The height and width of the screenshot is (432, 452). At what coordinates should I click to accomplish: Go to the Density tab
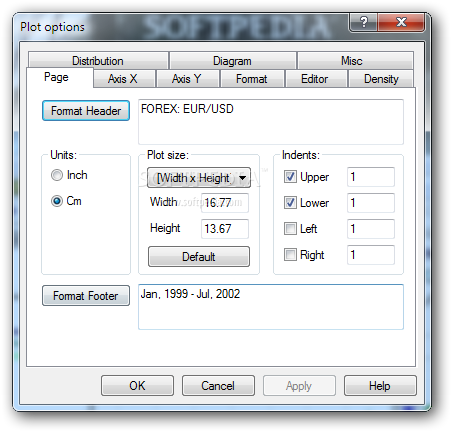click(381, 79)
